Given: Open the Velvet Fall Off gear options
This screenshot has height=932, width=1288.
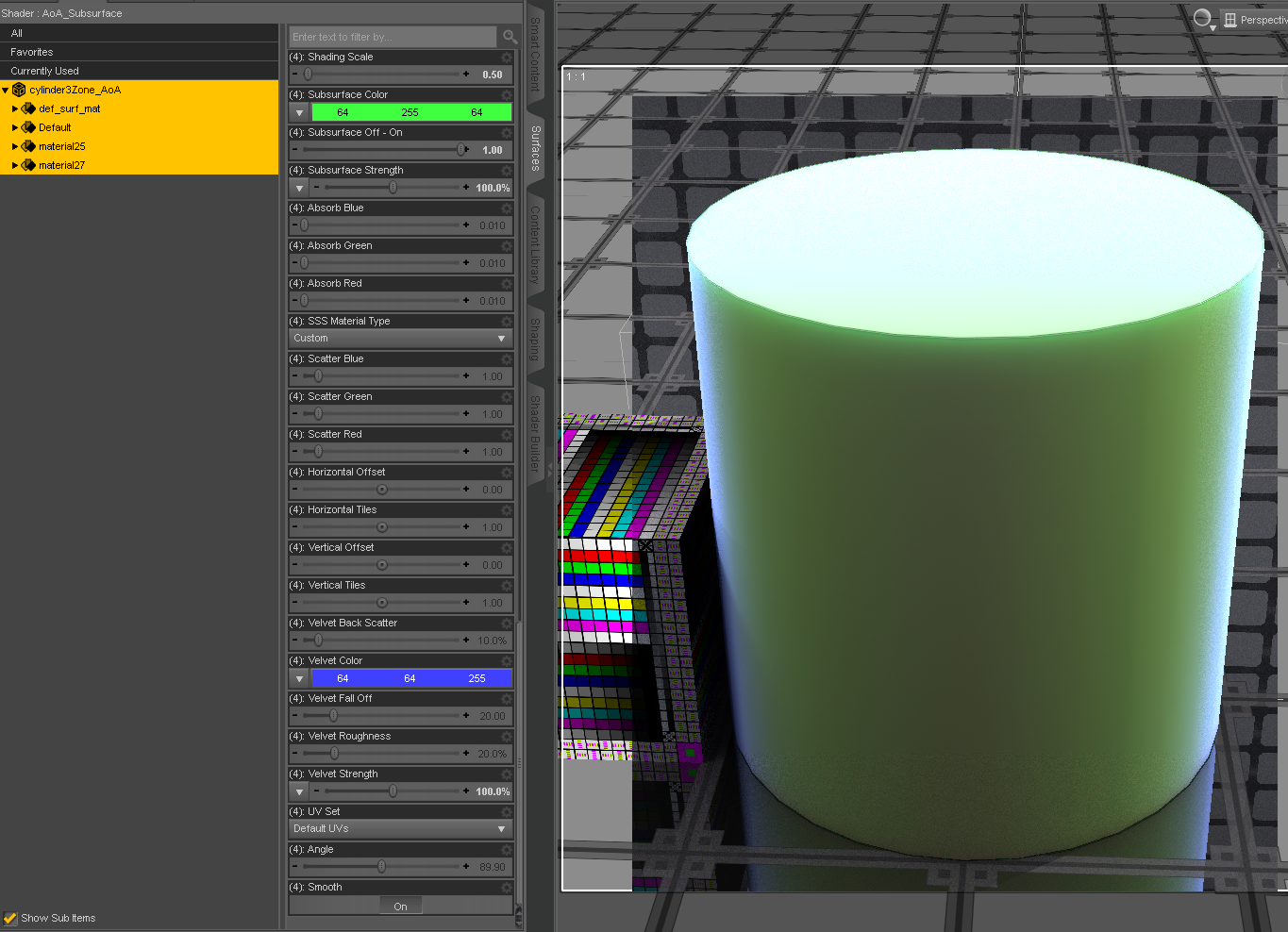Looking at the screenshot, I should 507,699.
